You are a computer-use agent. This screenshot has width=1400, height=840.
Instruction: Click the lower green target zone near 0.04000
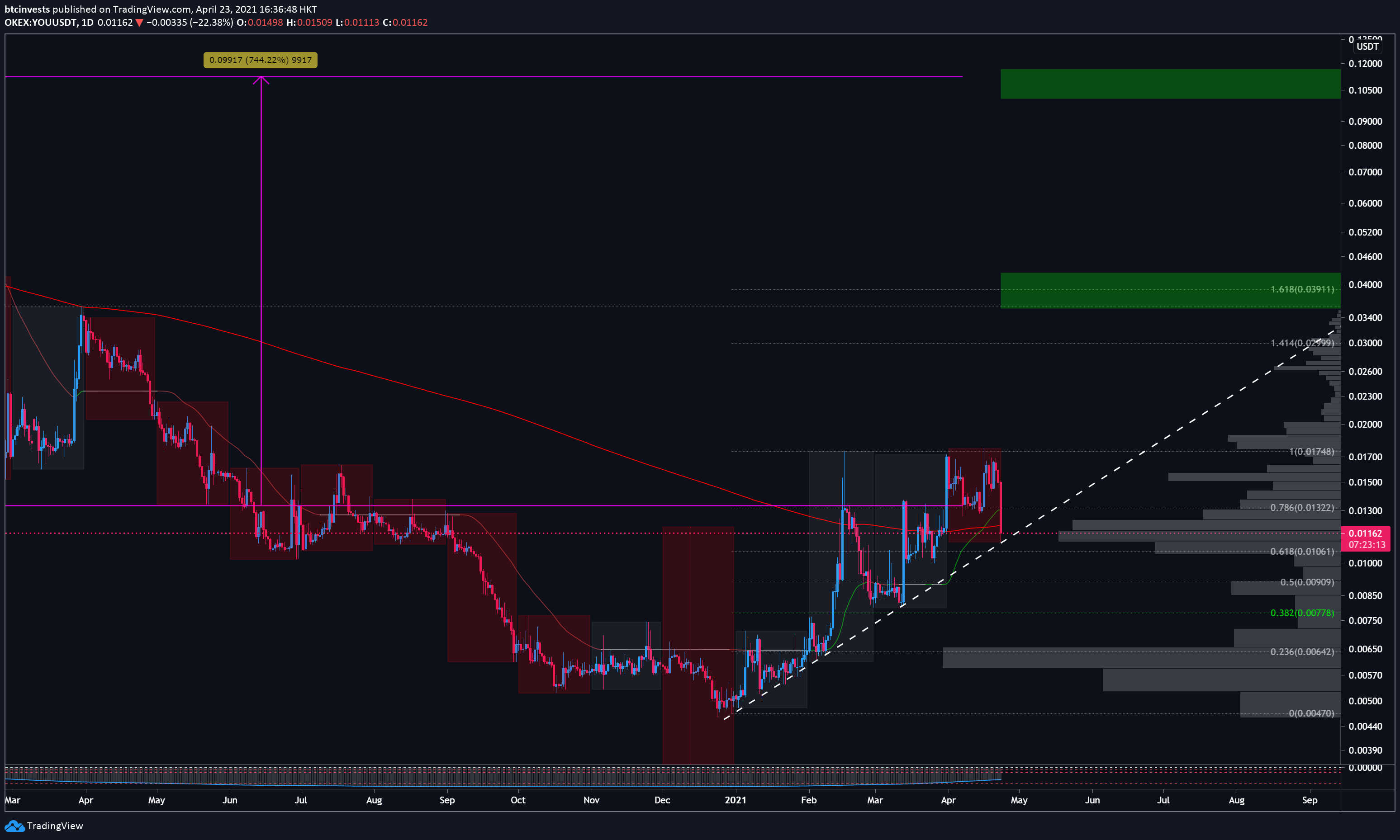1170,290
